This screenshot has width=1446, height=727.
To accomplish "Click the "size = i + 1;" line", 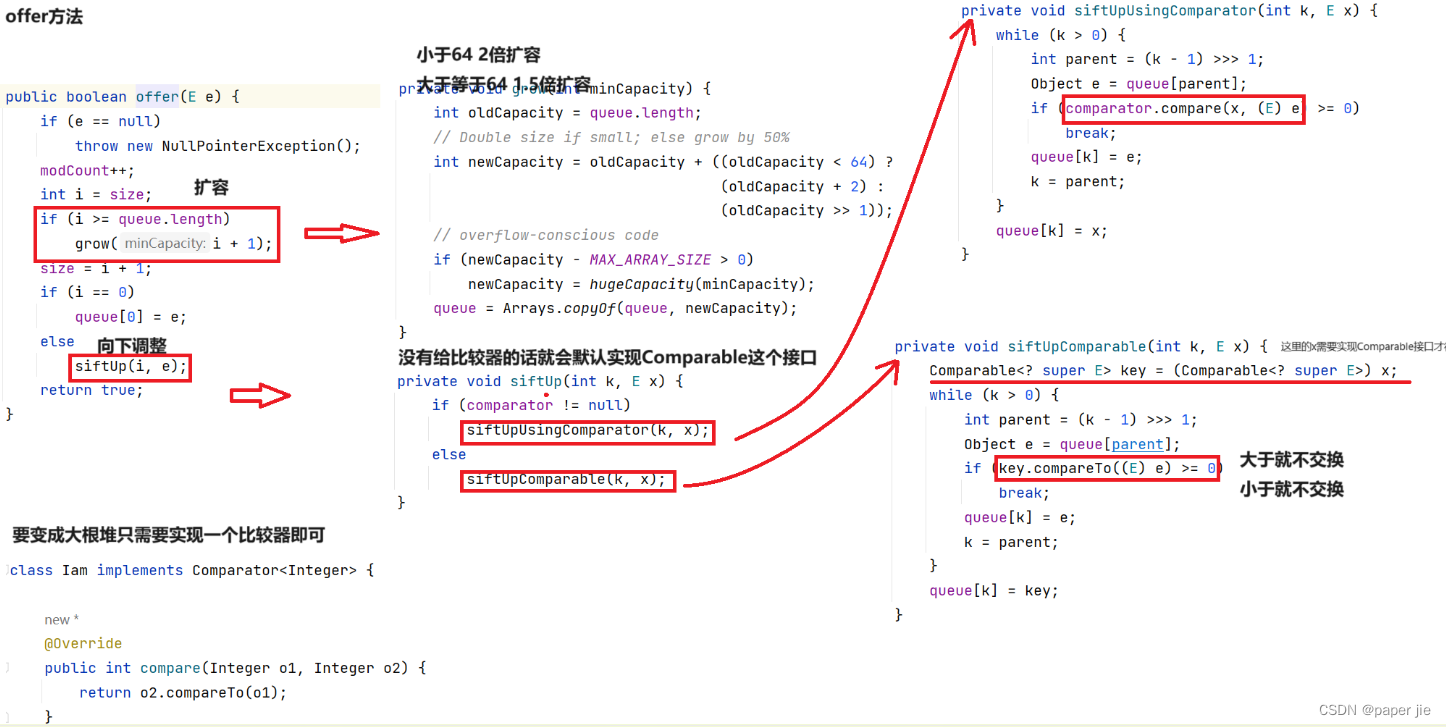I will [96, 268].
